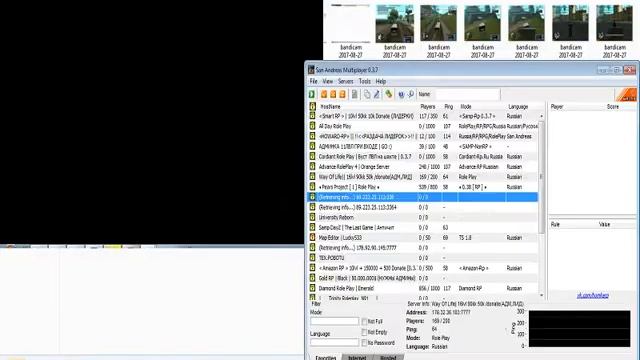Click the SA-MP title bar app icon

point(311,70)
